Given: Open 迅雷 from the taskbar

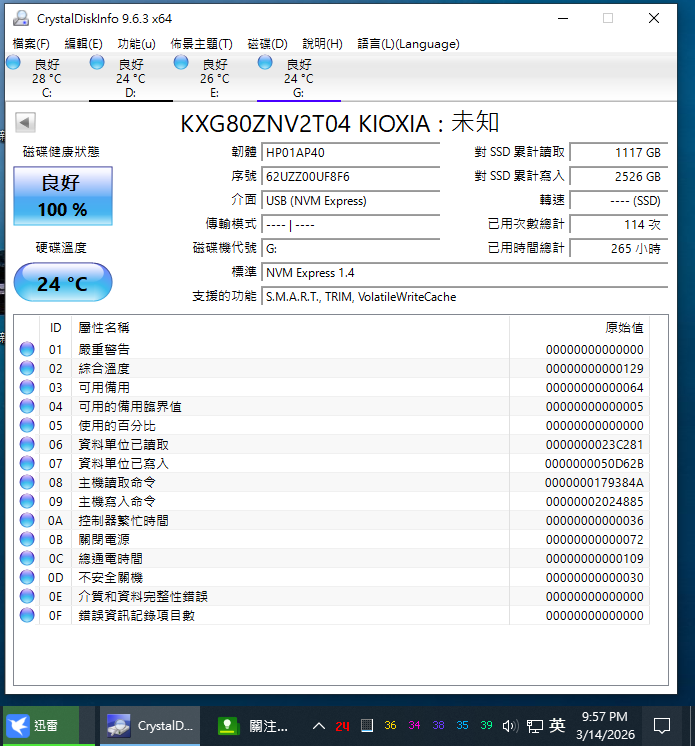Looking at the screenshot, I should coord(41,726).
